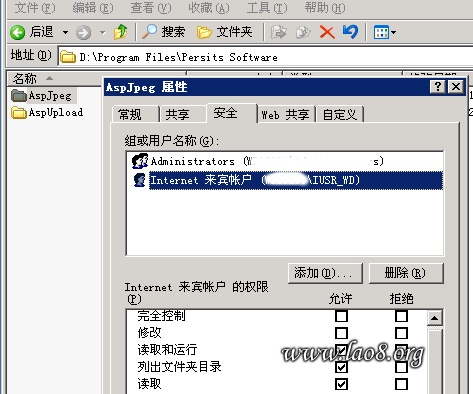Click the 搜索 search toolbar button
Screen dimensions: 473x394
click(163, 32)
